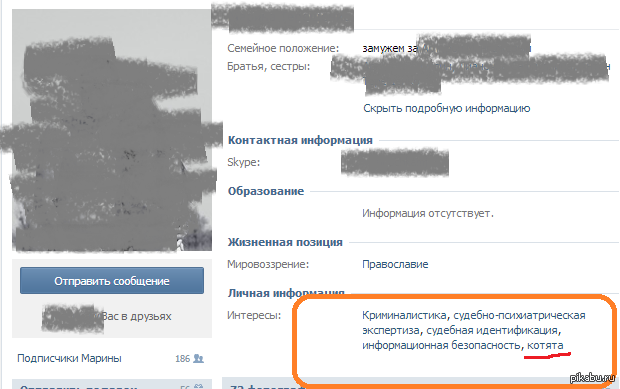Click the followers icon next to 186
Screen dimensions: 620x389
point(198,359)
